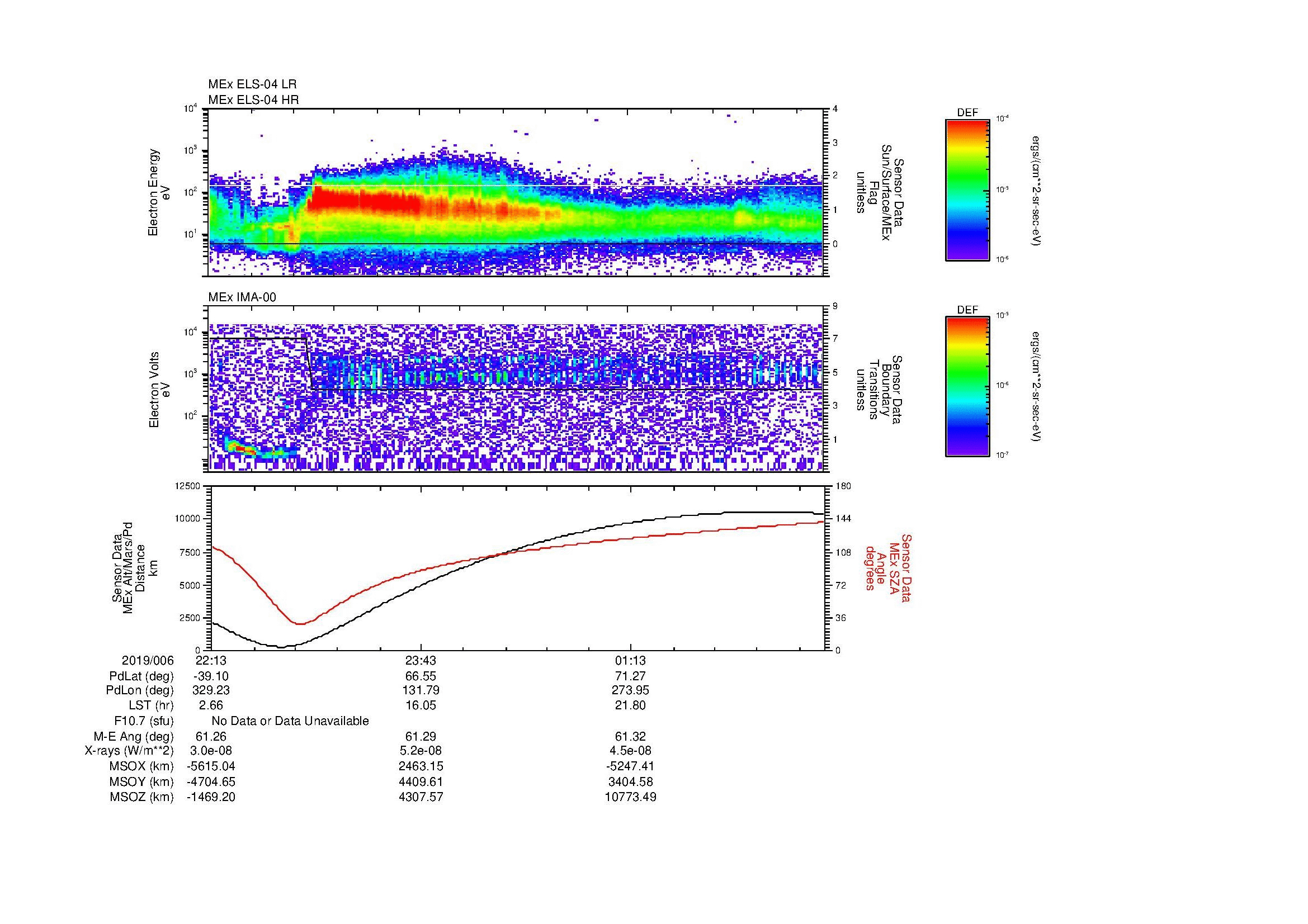Click the lower DEF color bar for IMA
Image resolution: width=1308 pixels, height=924 pixels.
tap(967, 387)
